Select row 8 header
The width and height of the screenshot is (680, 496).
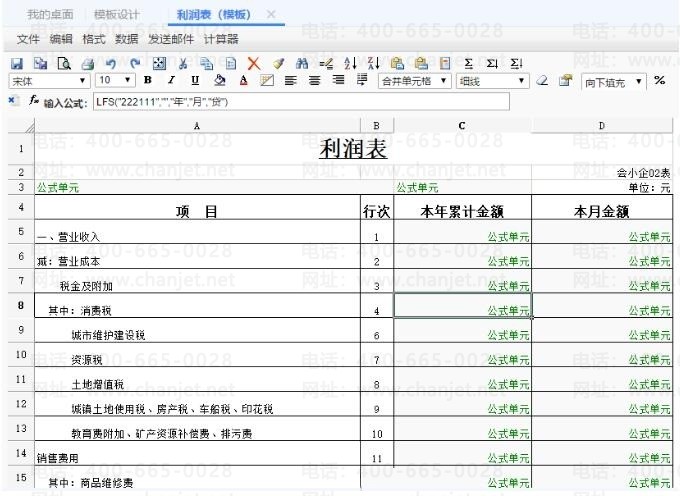click(21, 306)
